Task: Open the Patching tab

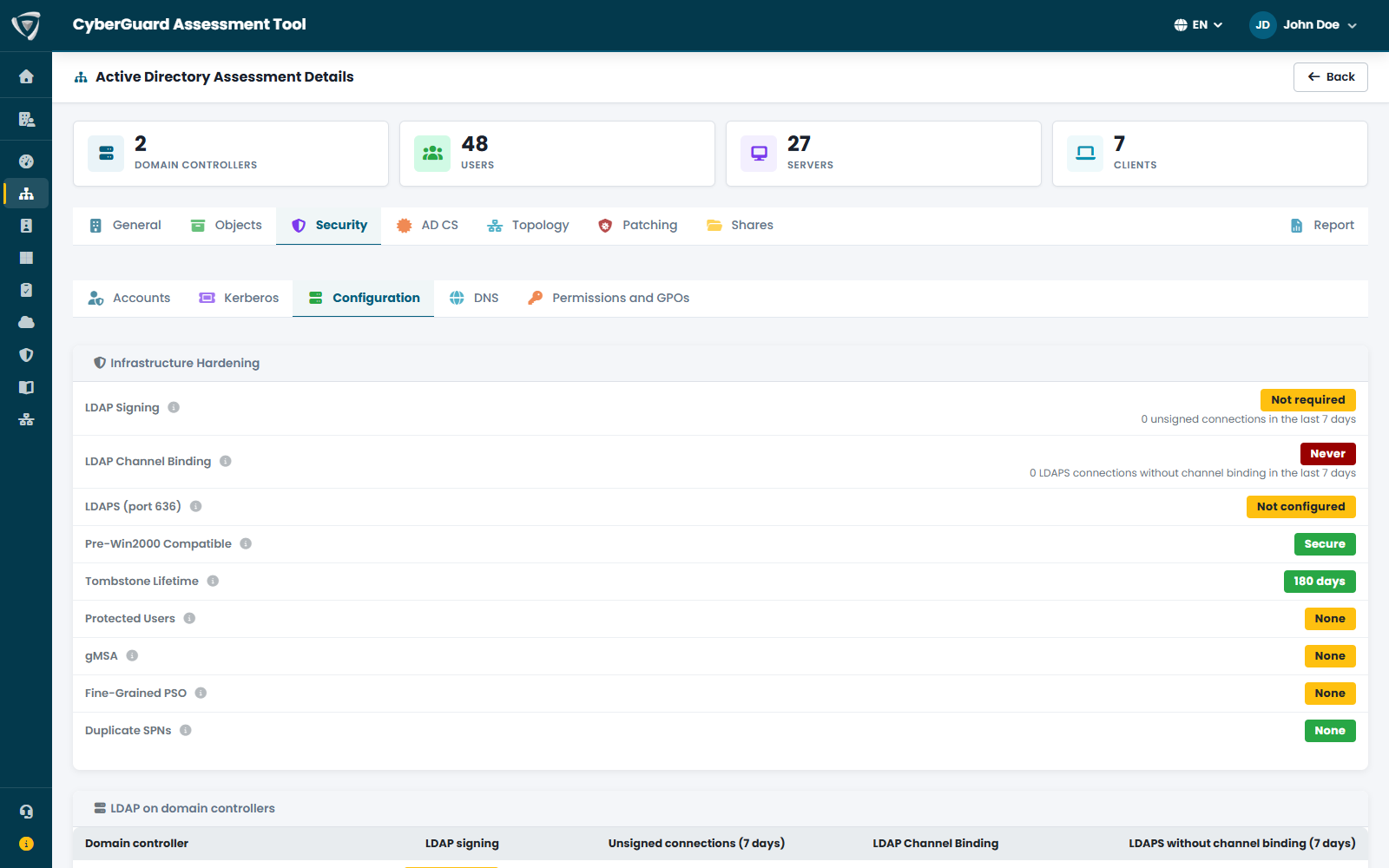Action: [637, 225]
